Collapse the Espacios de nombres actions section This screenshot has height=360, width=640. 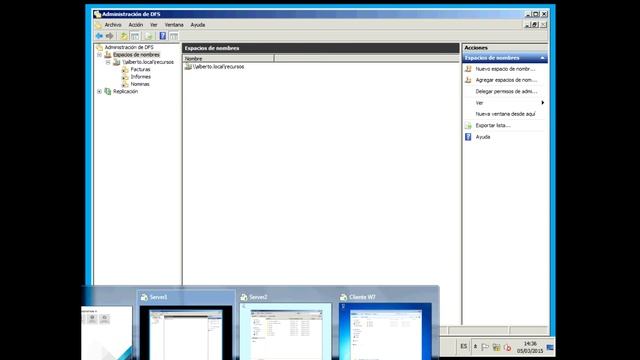[x=542, y=58]
